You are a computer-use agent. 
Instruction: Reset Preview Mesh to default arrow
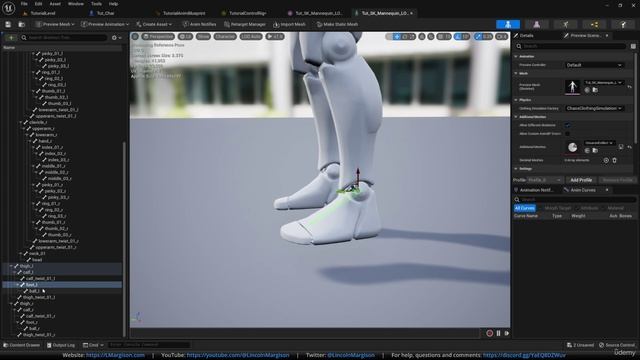click(x=629, y=87)
